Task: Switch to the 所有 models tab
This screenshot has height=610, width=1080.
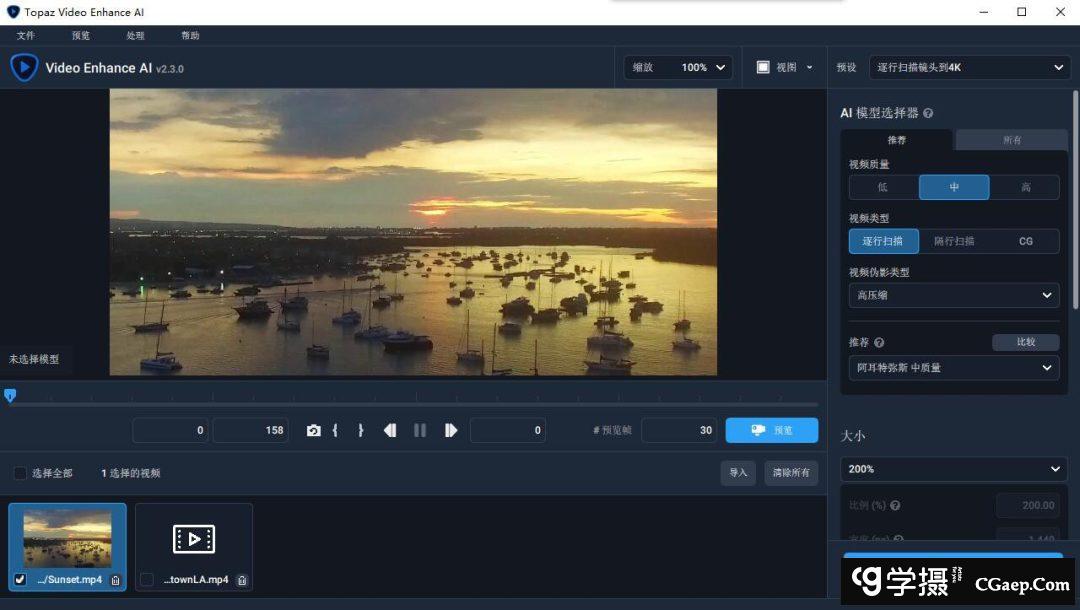Action: point(1012,140)
